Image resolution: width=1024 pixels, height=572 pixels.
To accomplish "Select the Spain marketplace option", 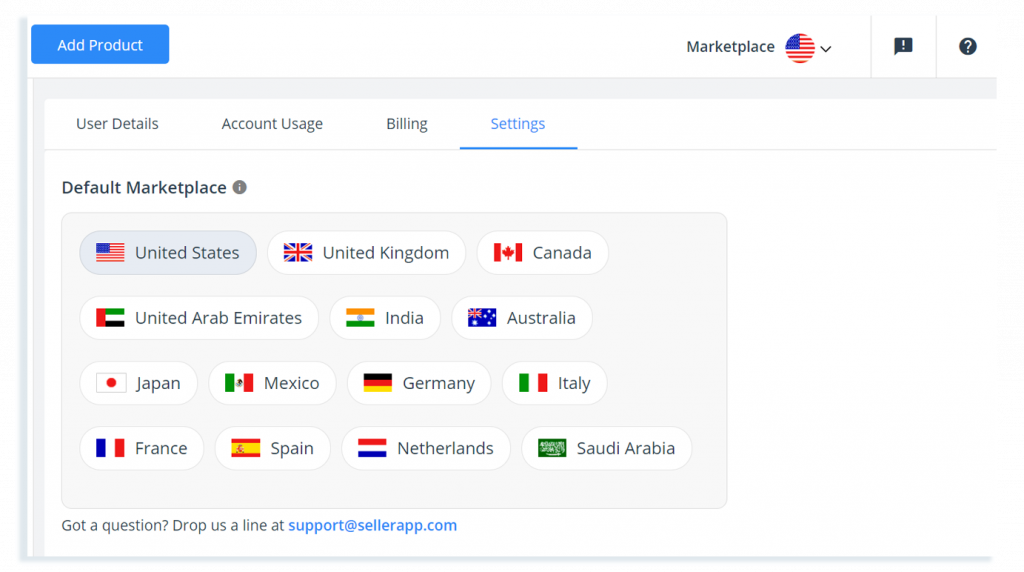I will tap(272, 449).
